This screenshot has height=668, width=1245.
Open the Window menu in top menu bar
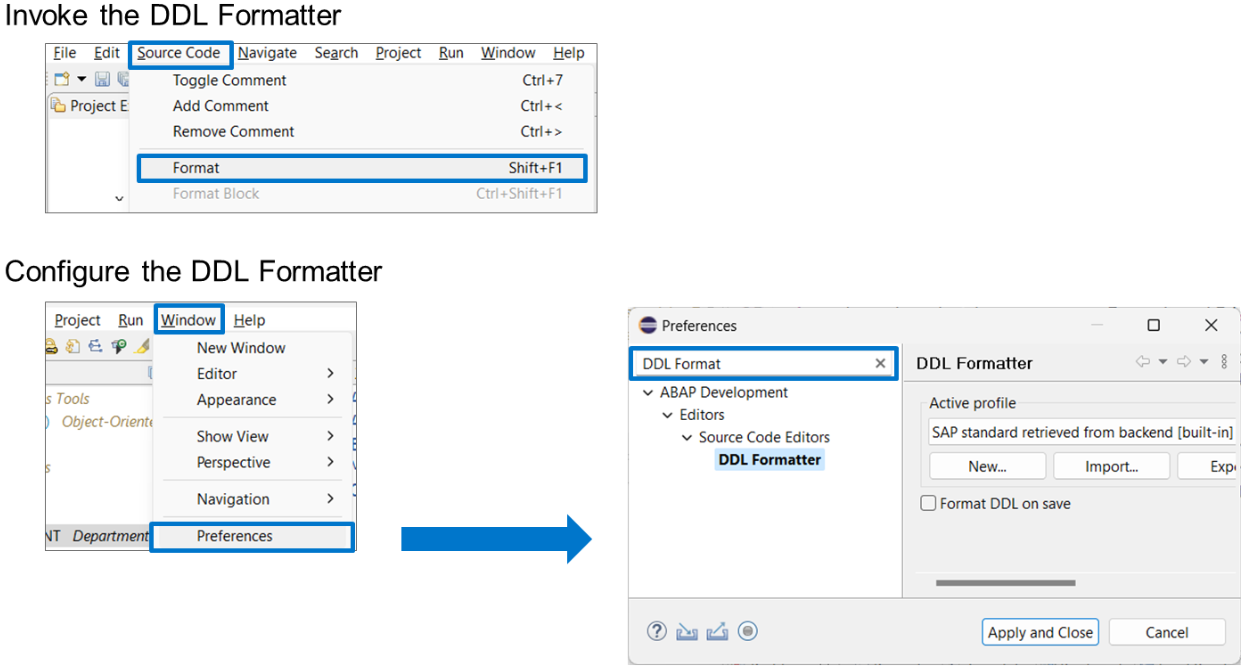point(508,53)
